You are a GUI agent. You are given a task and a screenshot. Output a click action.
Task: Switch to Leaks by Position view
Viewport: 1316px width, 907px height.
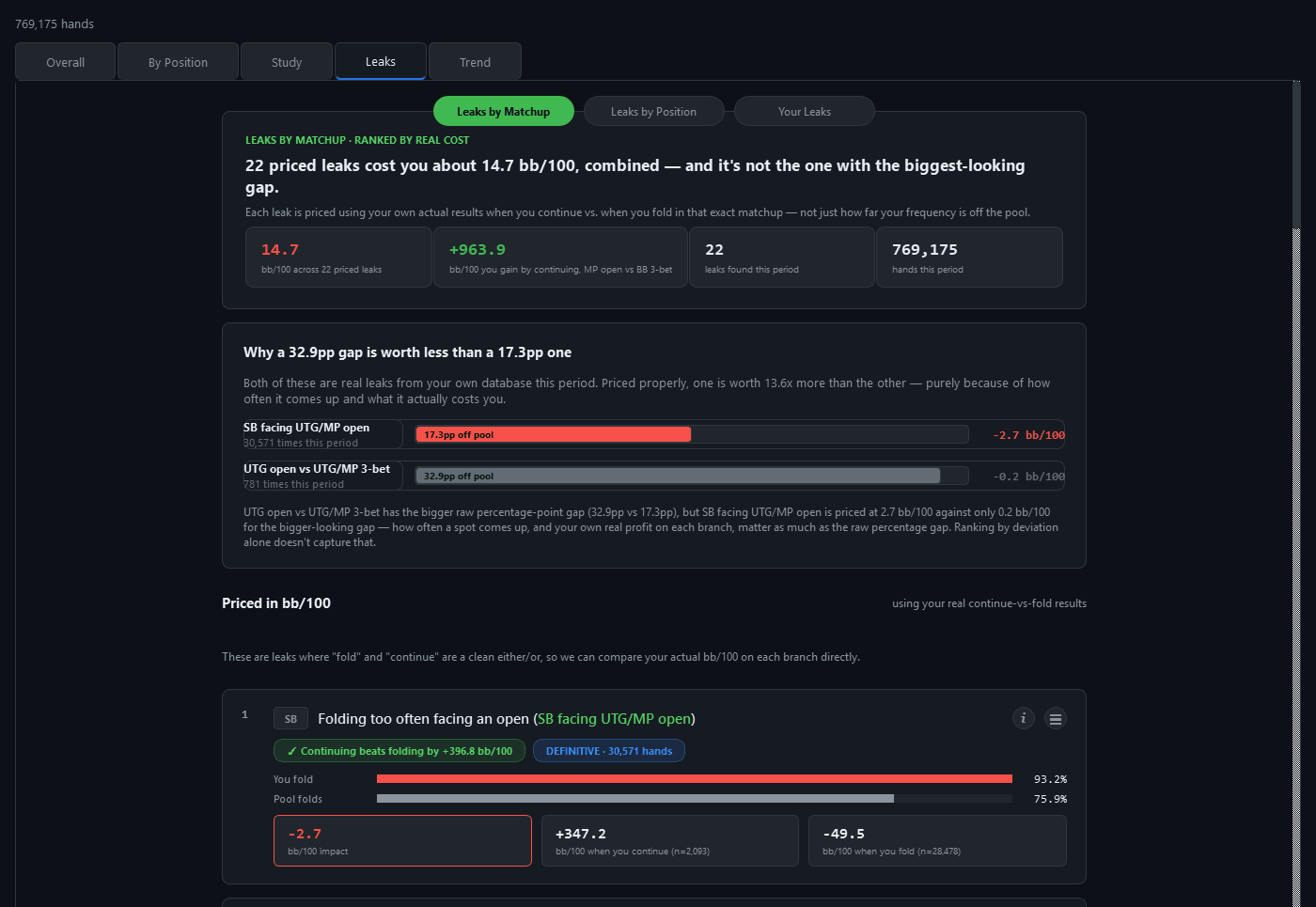click(x=654, y=111)
